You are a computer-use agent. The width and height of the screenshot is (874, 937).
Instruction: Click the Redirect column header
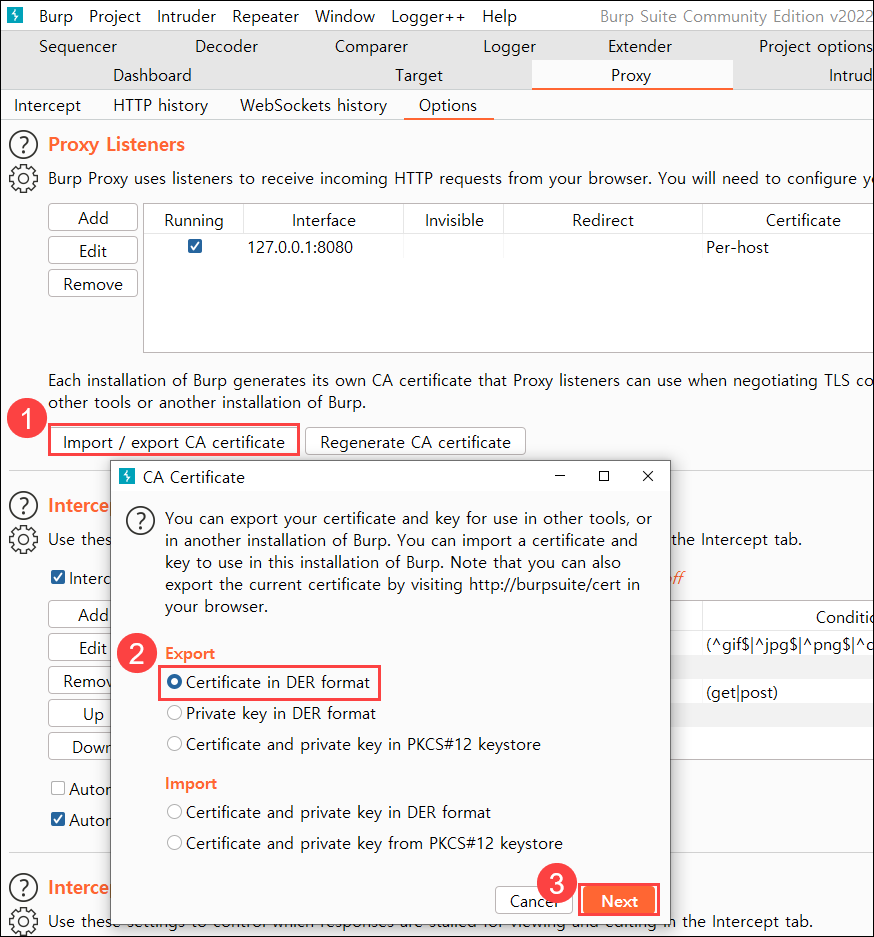pos(603,219)
